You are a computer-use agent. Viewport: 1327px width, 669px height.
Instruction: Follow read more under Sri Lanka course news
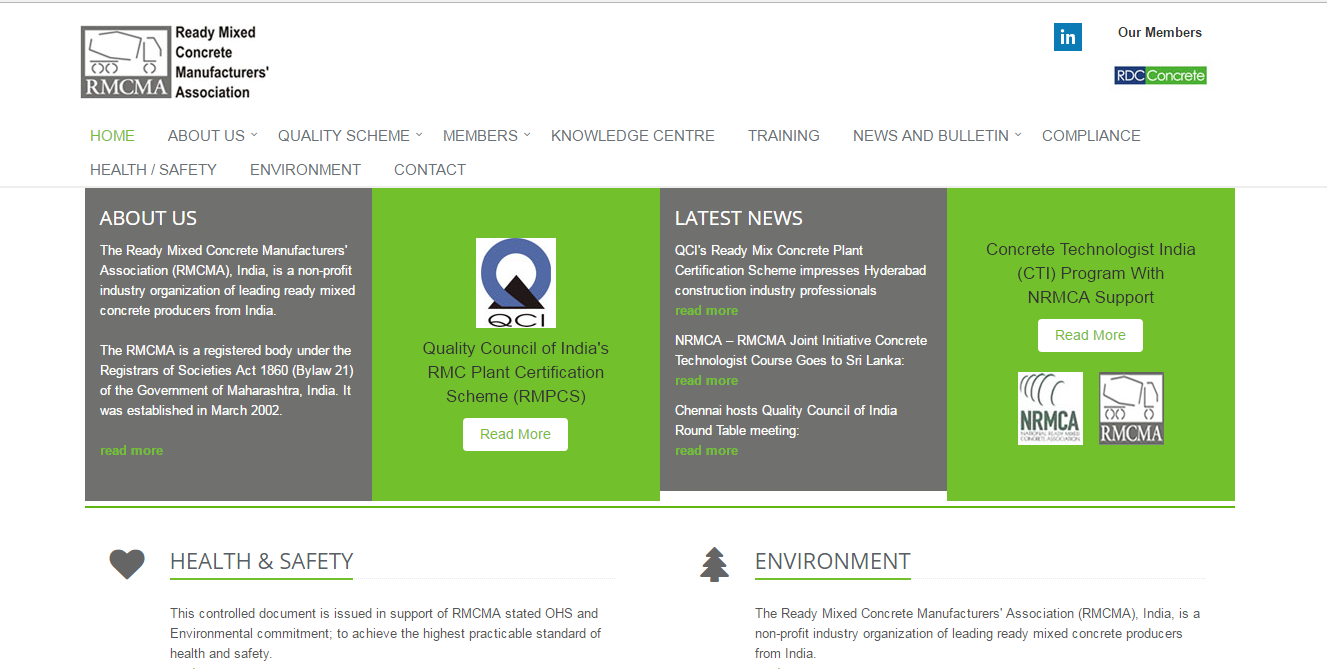706,381
